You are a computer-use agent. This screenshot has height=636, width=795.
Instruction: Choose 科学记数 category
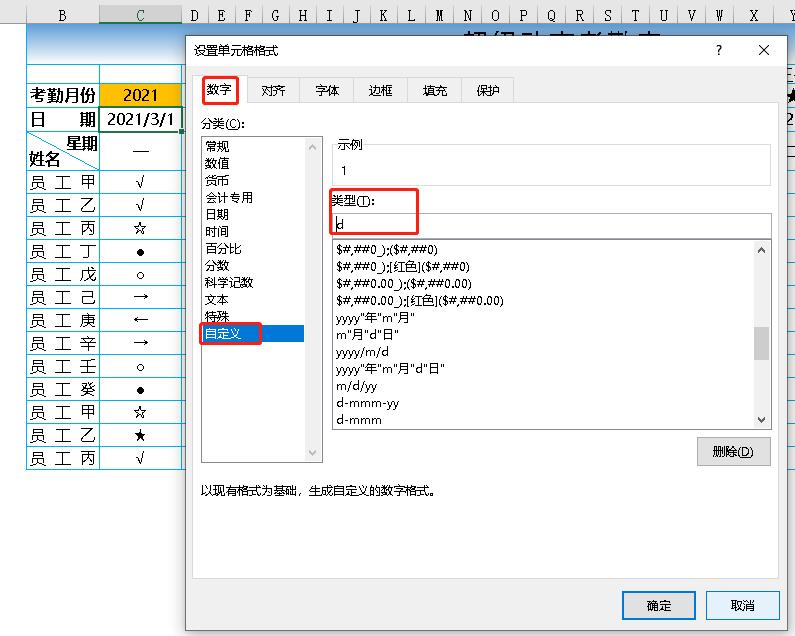tap(253, 282)
